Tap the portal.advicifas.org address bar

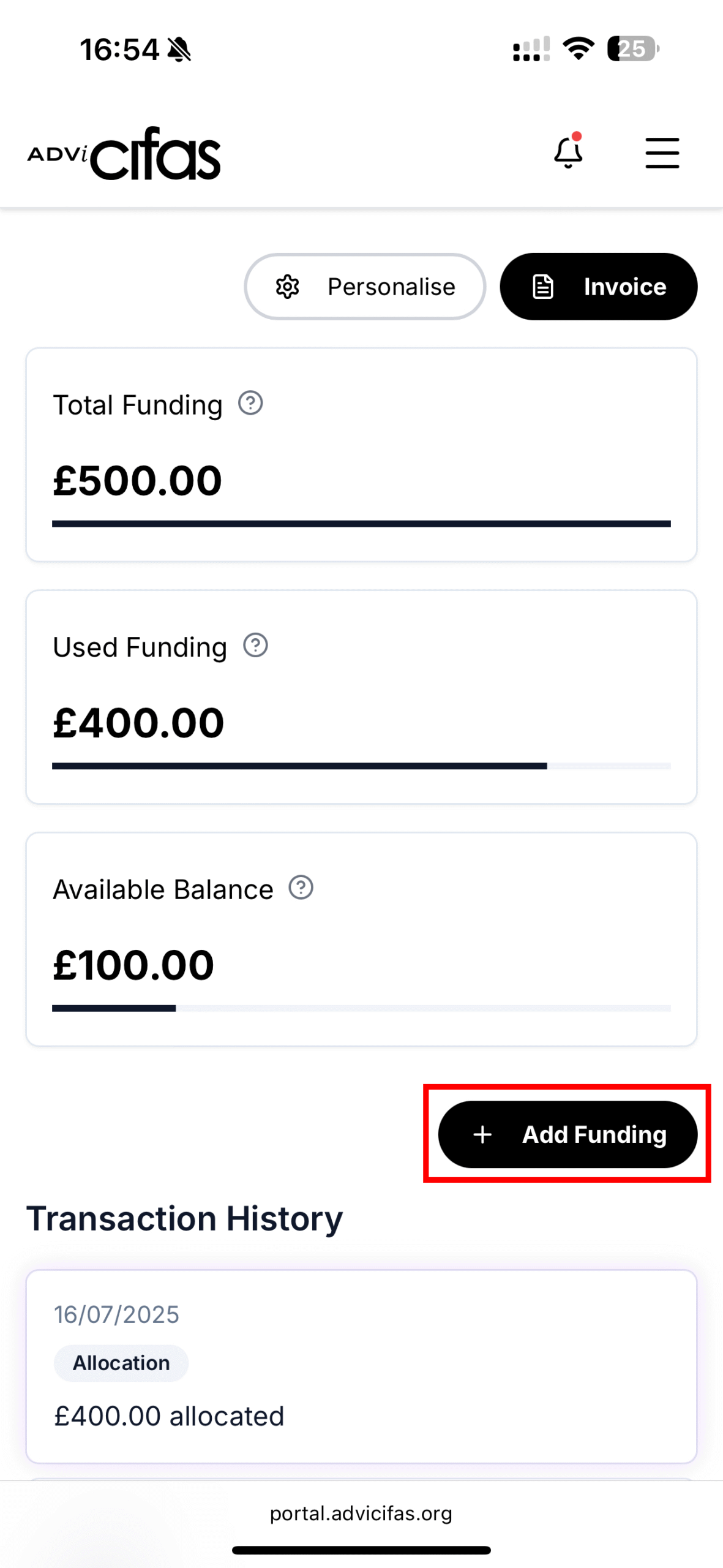coord(361,1513)
